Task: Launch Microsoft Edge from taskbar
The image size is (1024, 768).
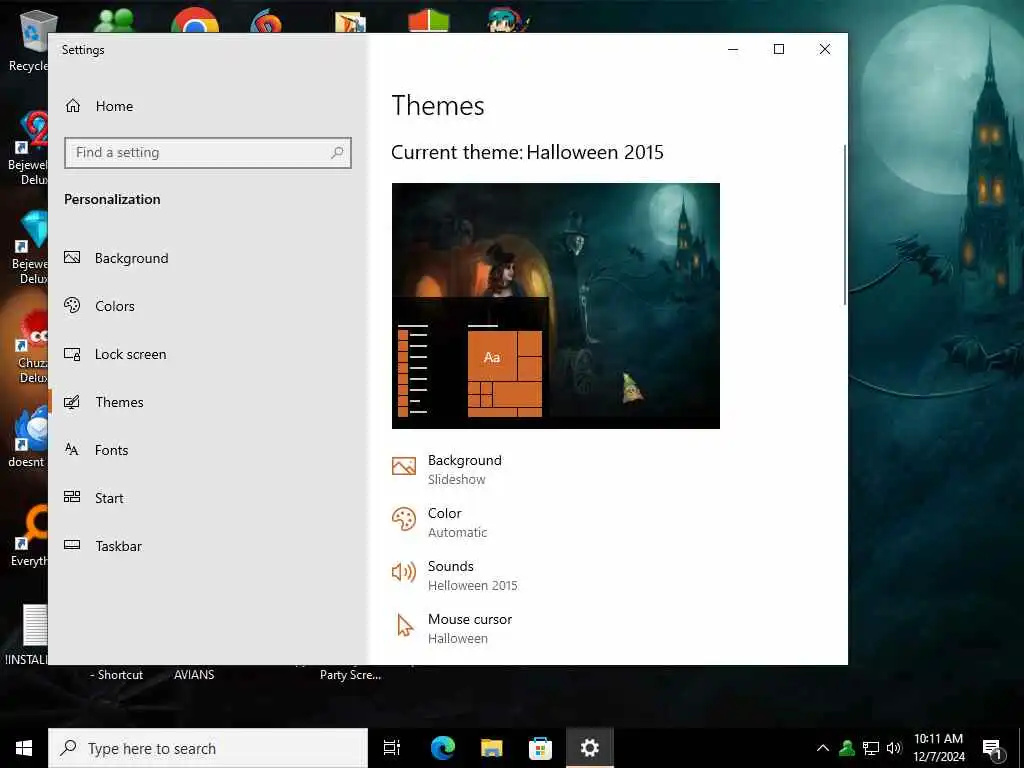Action: coord(443,748)
